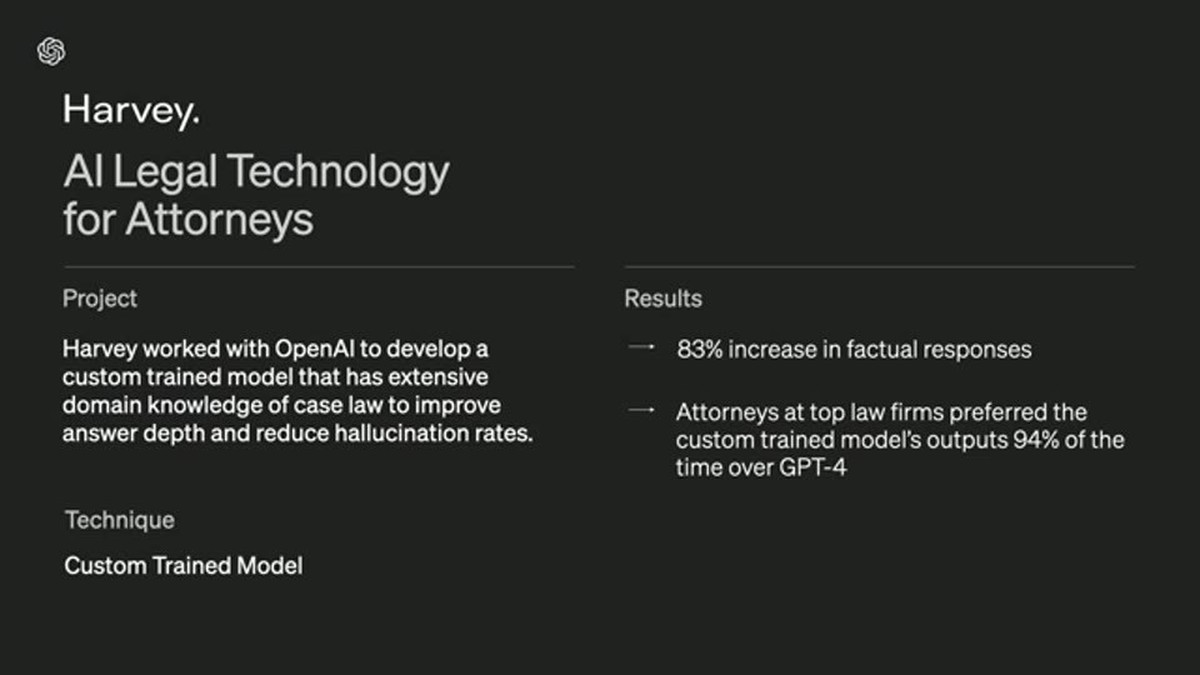Click the Attorneys at top law firms paragraph
The width and height of the screenshot is (1200, 675).
(900, 440)
